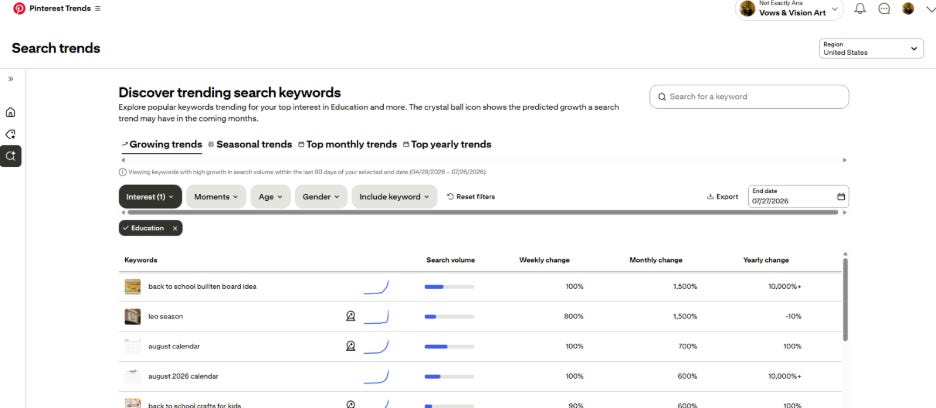
Task: Click thumbnail for leo season
Action: click(133, 317)
